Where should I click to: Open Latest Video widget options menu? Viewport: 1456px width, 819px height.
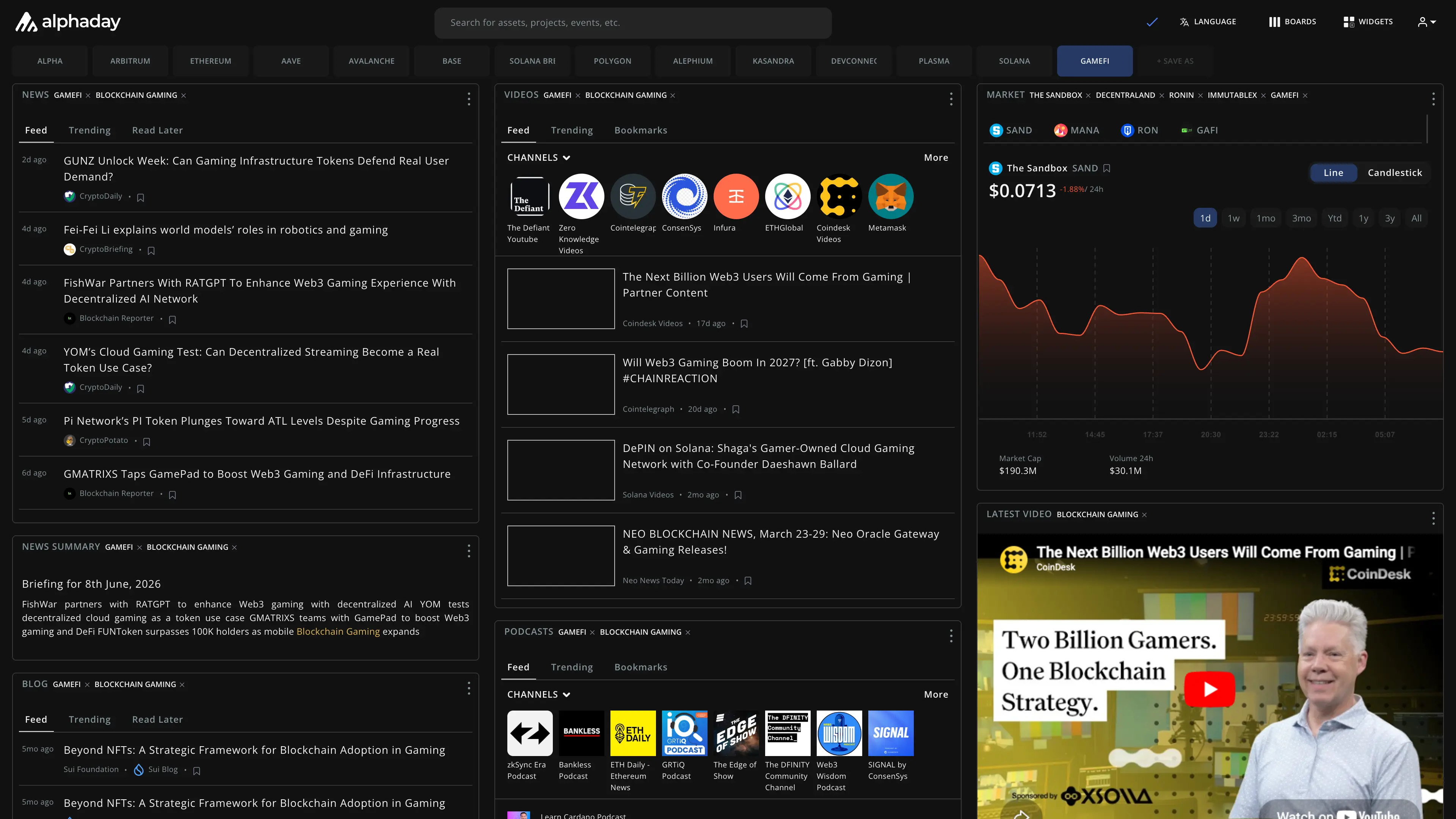tap(1433, 518)
